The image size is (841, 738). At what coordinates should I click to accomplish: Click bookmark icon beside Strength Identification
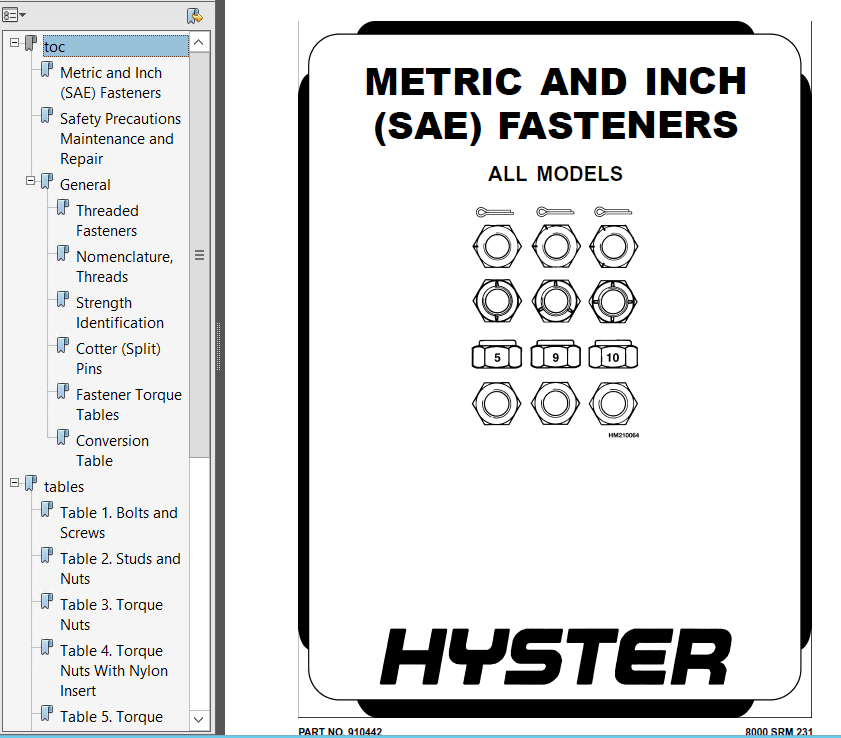point(63,300)
